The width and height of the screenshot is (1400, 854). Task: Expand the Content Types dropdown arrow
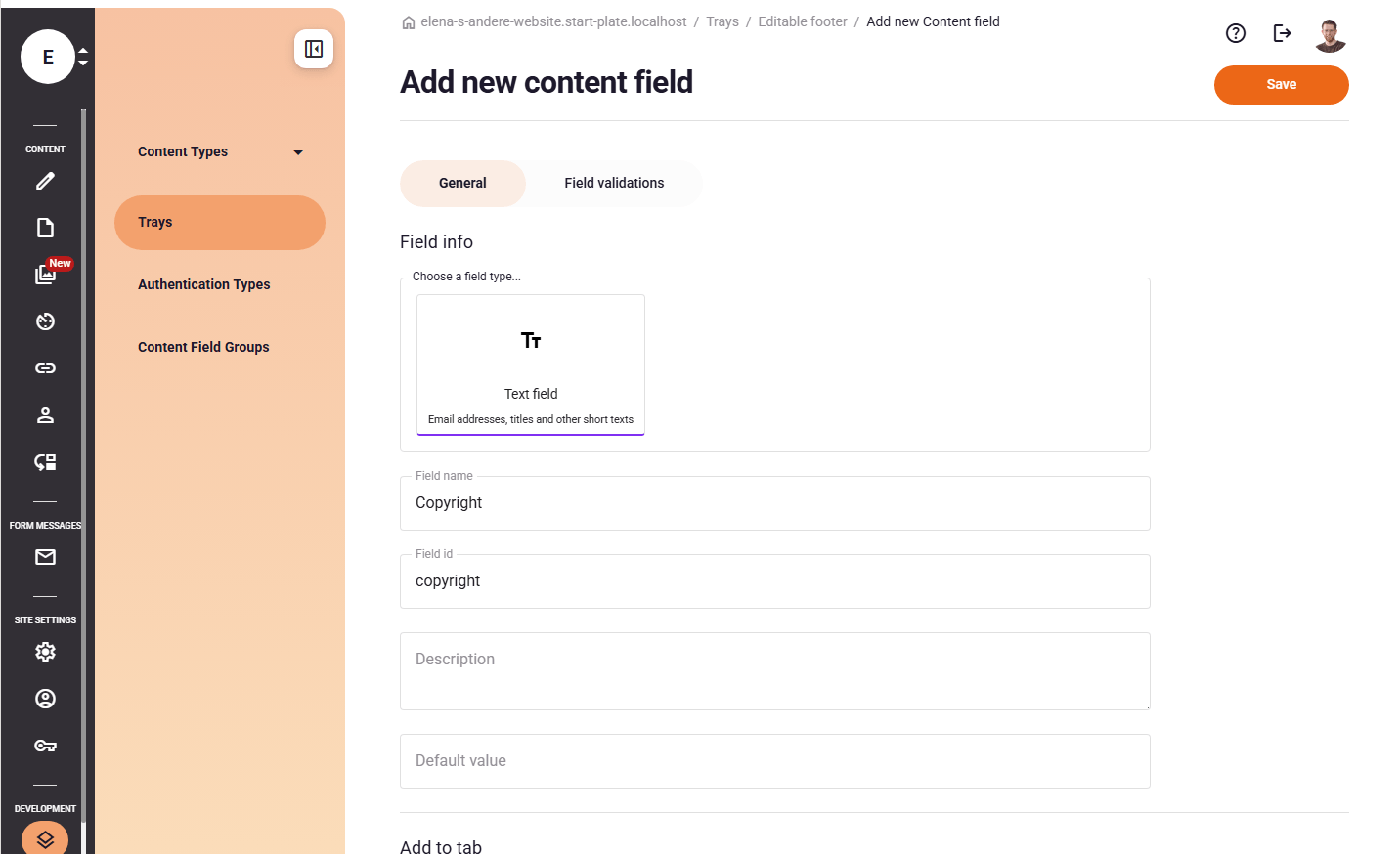[298, 152]
